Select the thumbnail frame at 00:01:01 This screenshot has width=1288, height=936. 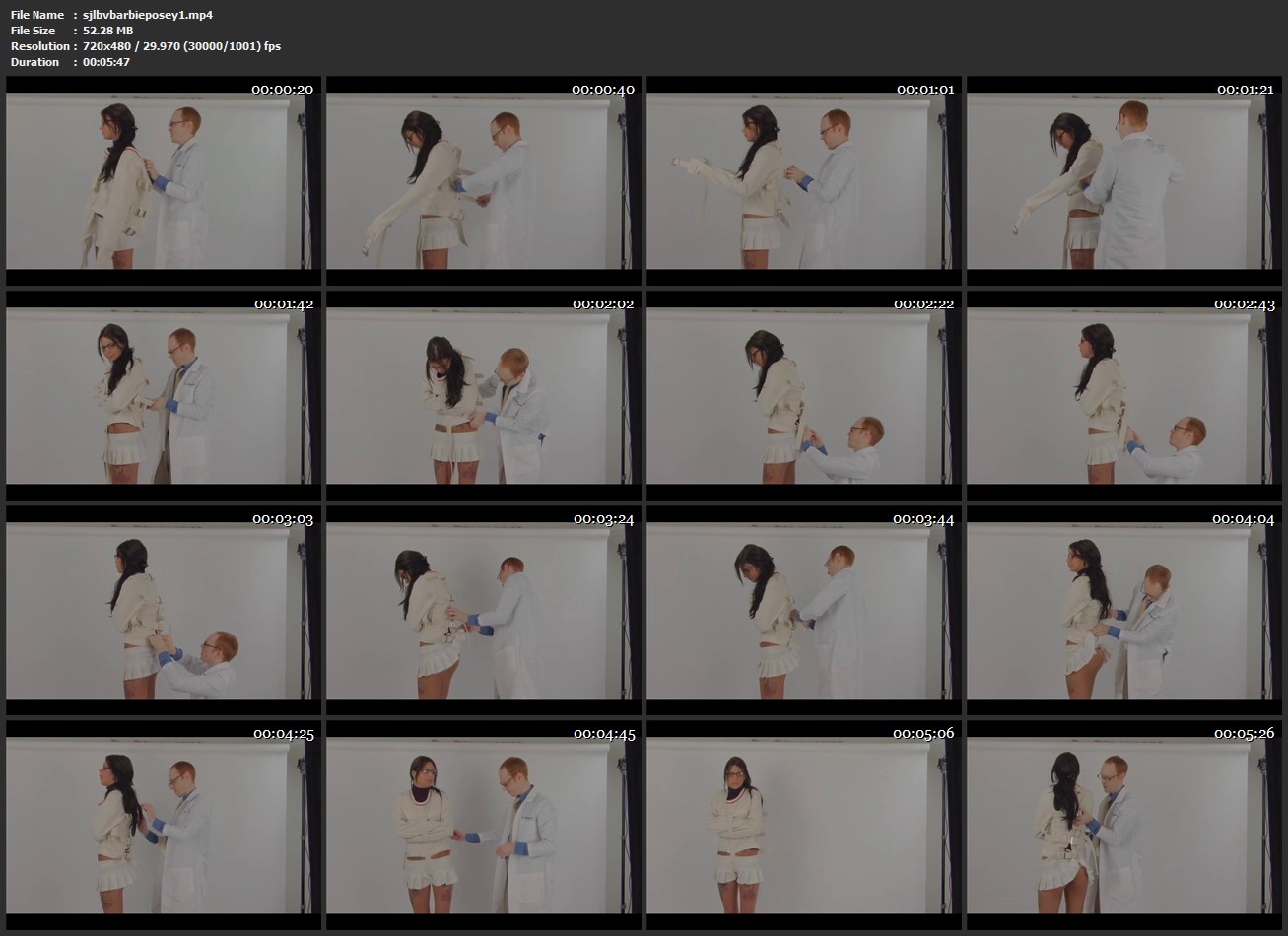coord(804,181)
